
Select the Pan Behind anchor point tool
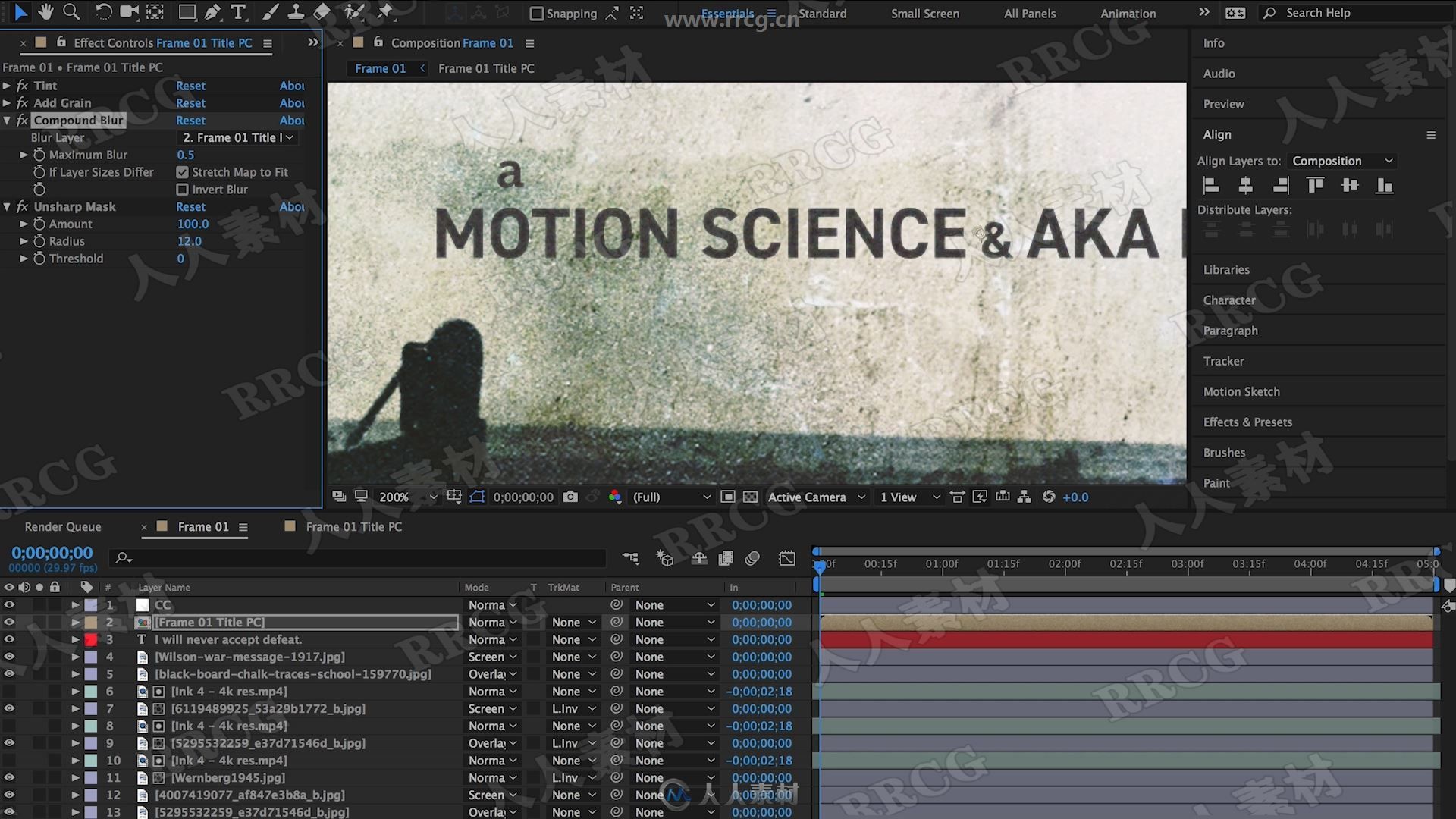pyautogui.click(x=155, y=12)
